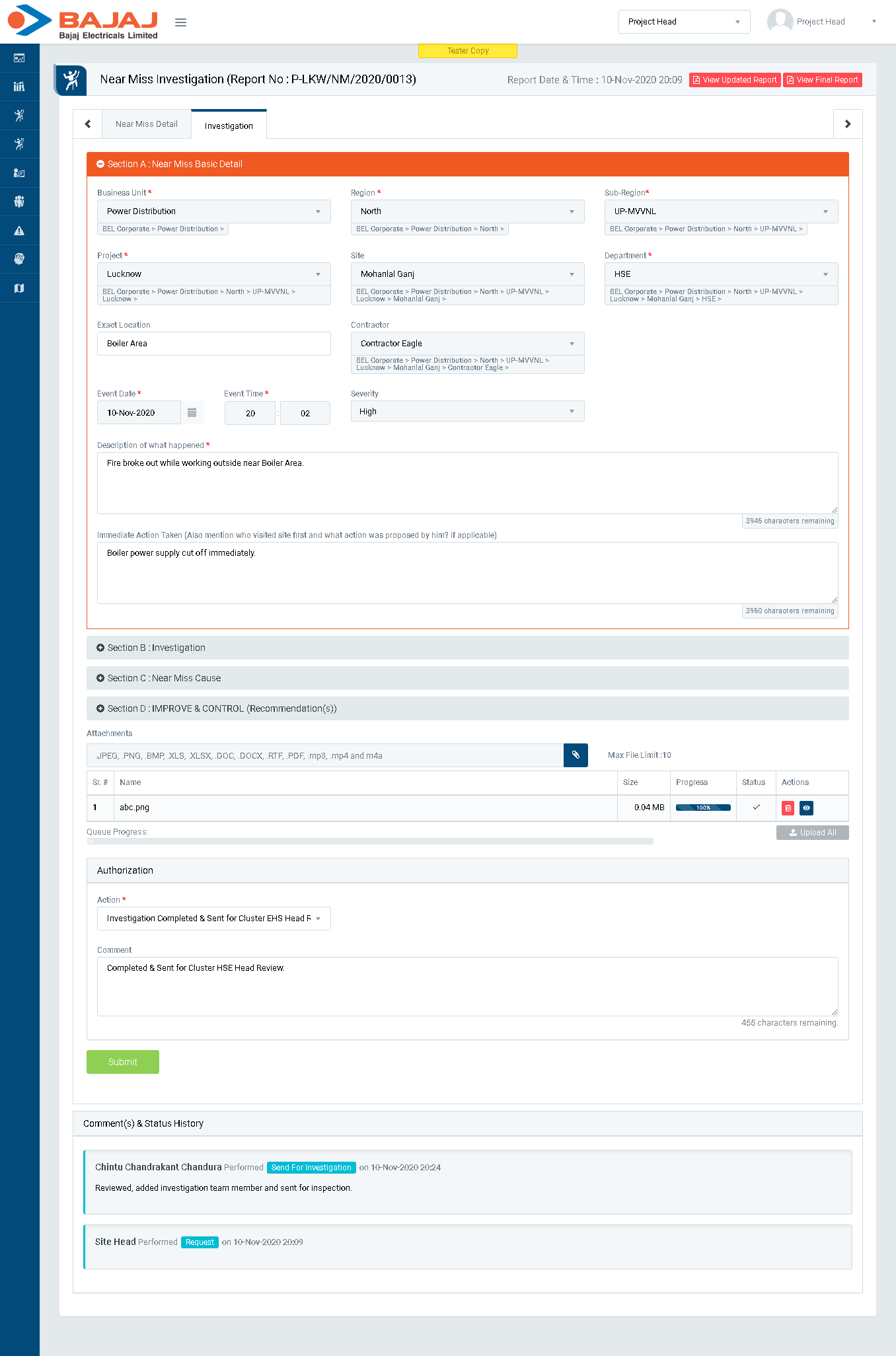Expand Section B : Investigation
This screenshot has height=1356, width=896.
pos(156,648)
